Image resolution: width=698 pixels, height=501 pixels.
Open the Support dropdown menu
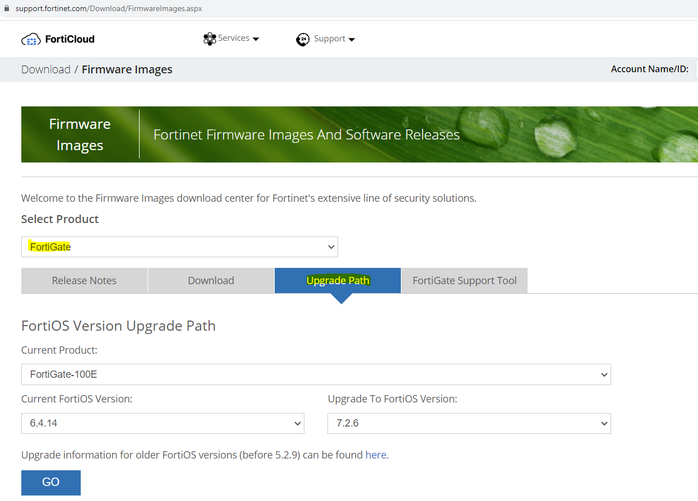point(325,39)
